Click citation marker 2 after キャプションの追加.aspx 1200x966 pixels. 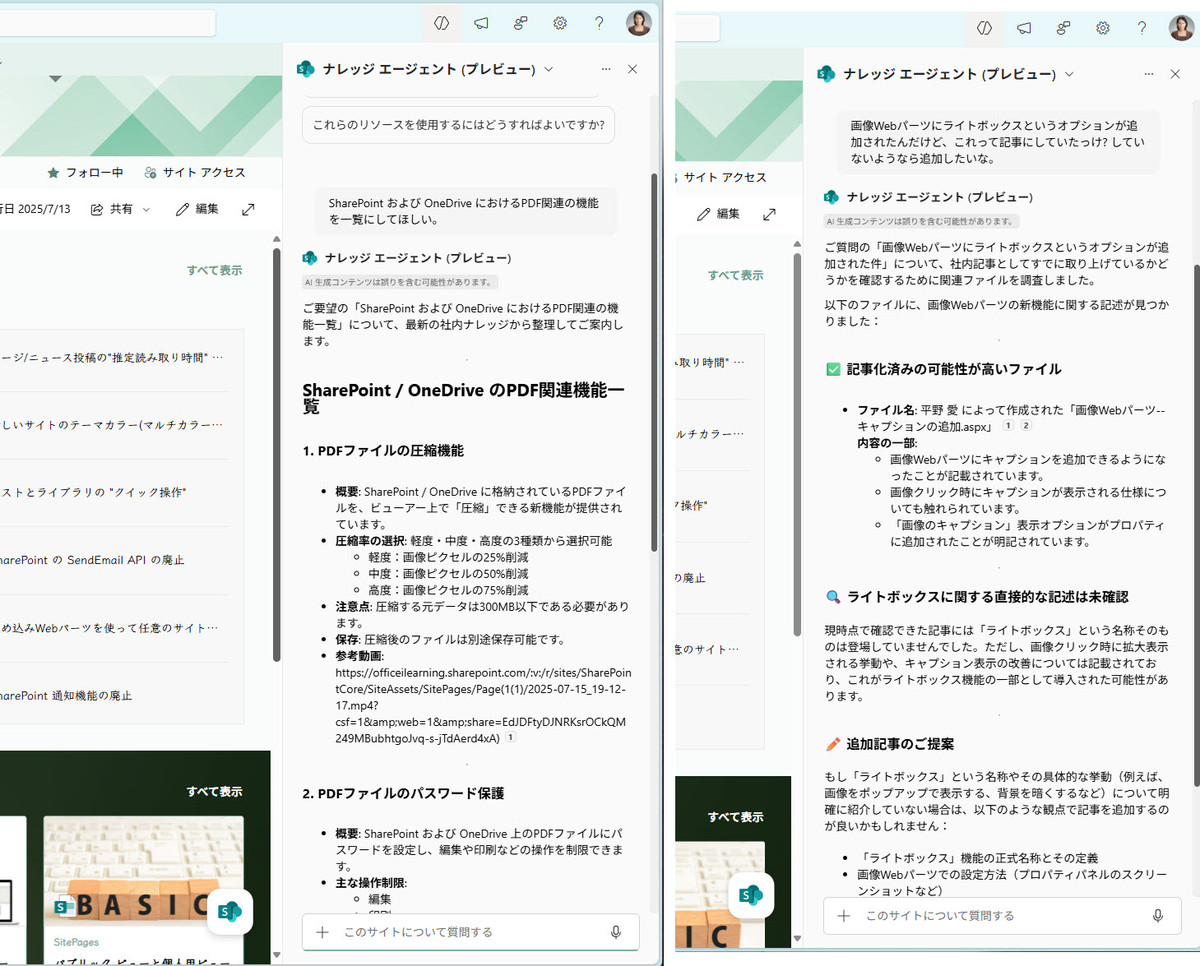pyautogui.click(x=1025, y=426)
